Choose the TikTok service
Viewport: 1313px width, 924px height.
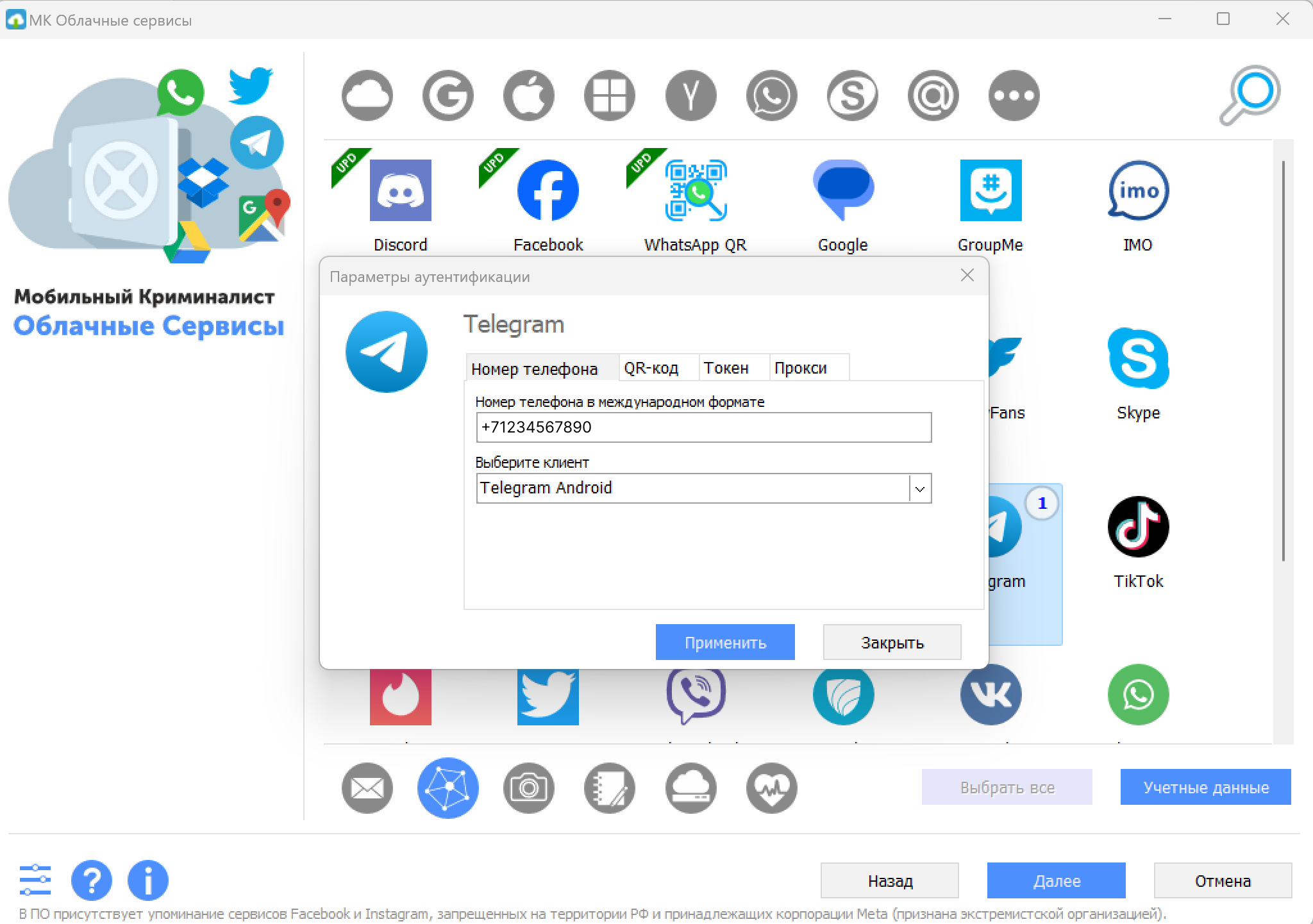[x=1138, y=541]
